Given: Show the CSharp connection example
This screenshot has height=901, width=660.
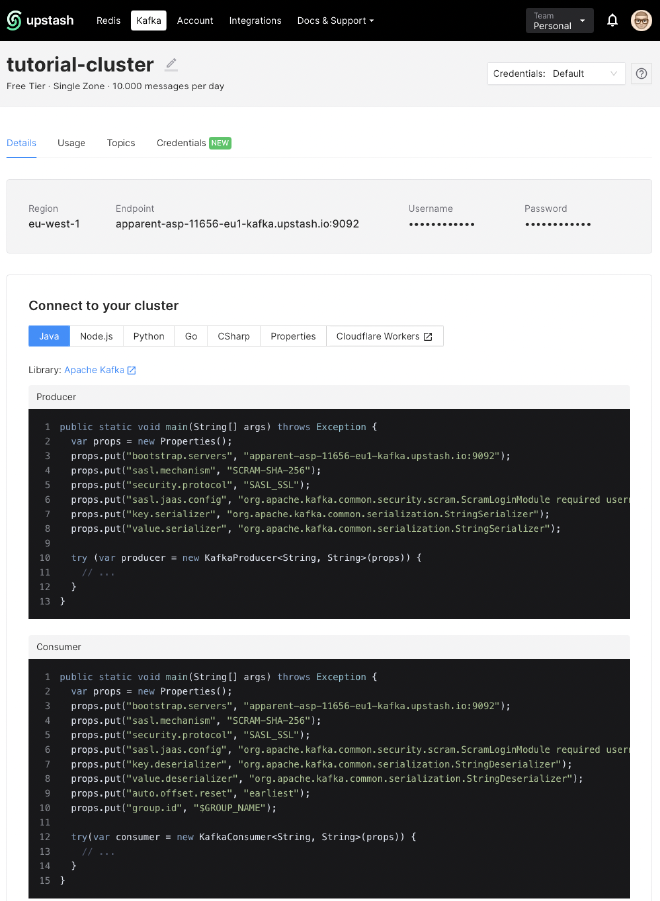Looking at the screenshot, I should (x=234, y=336).
